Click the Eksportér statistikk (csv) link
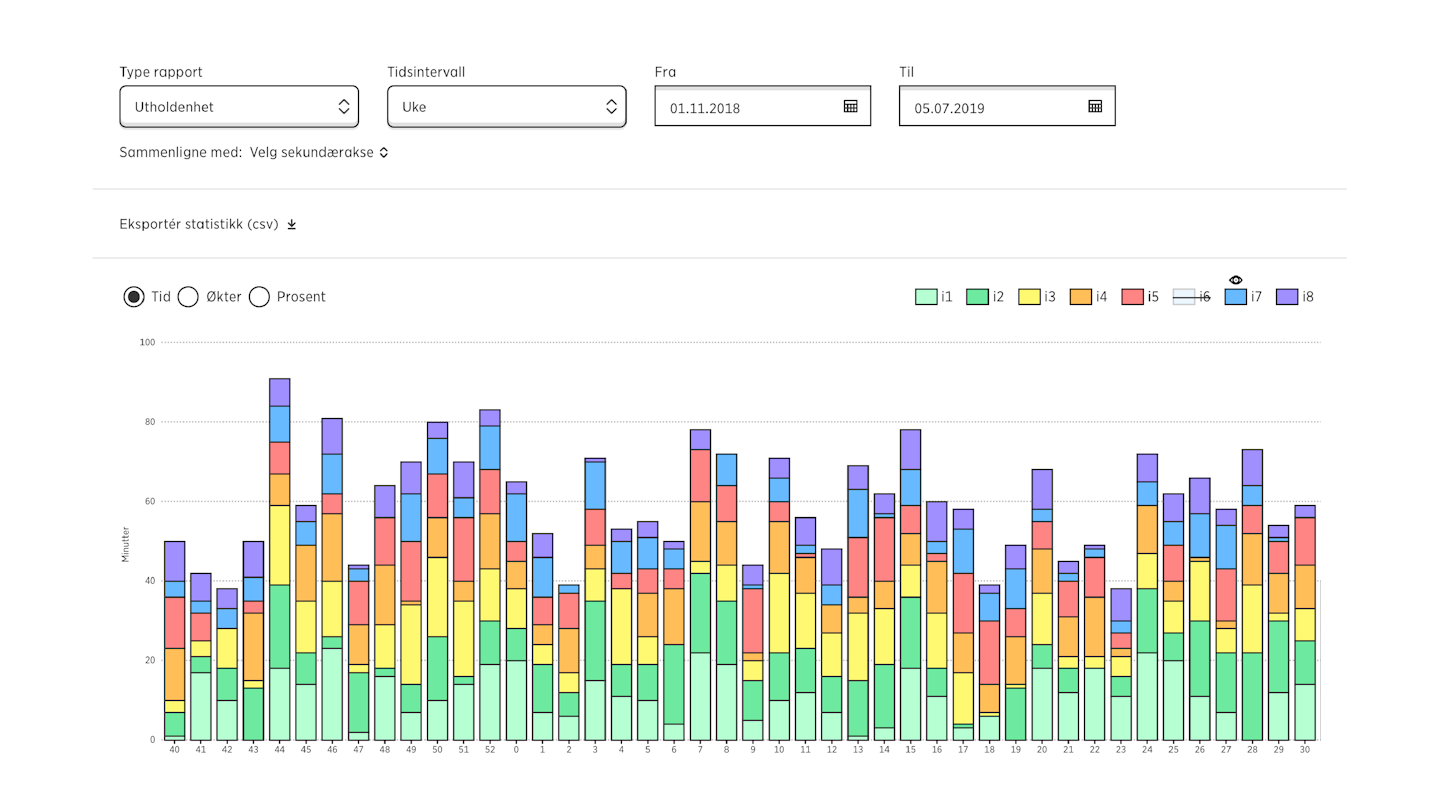 [x=199, y=224]
